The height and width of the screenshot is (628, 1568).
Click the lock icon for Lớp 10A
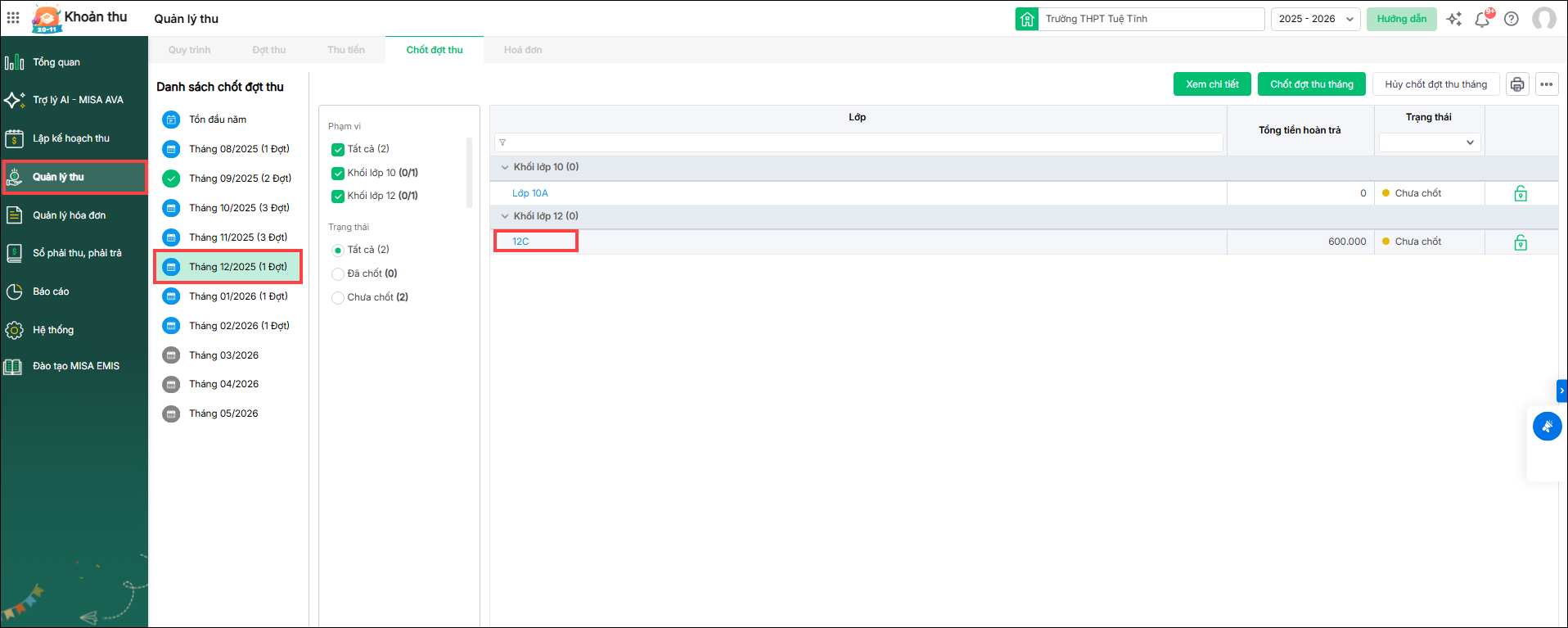[1521, 194]
